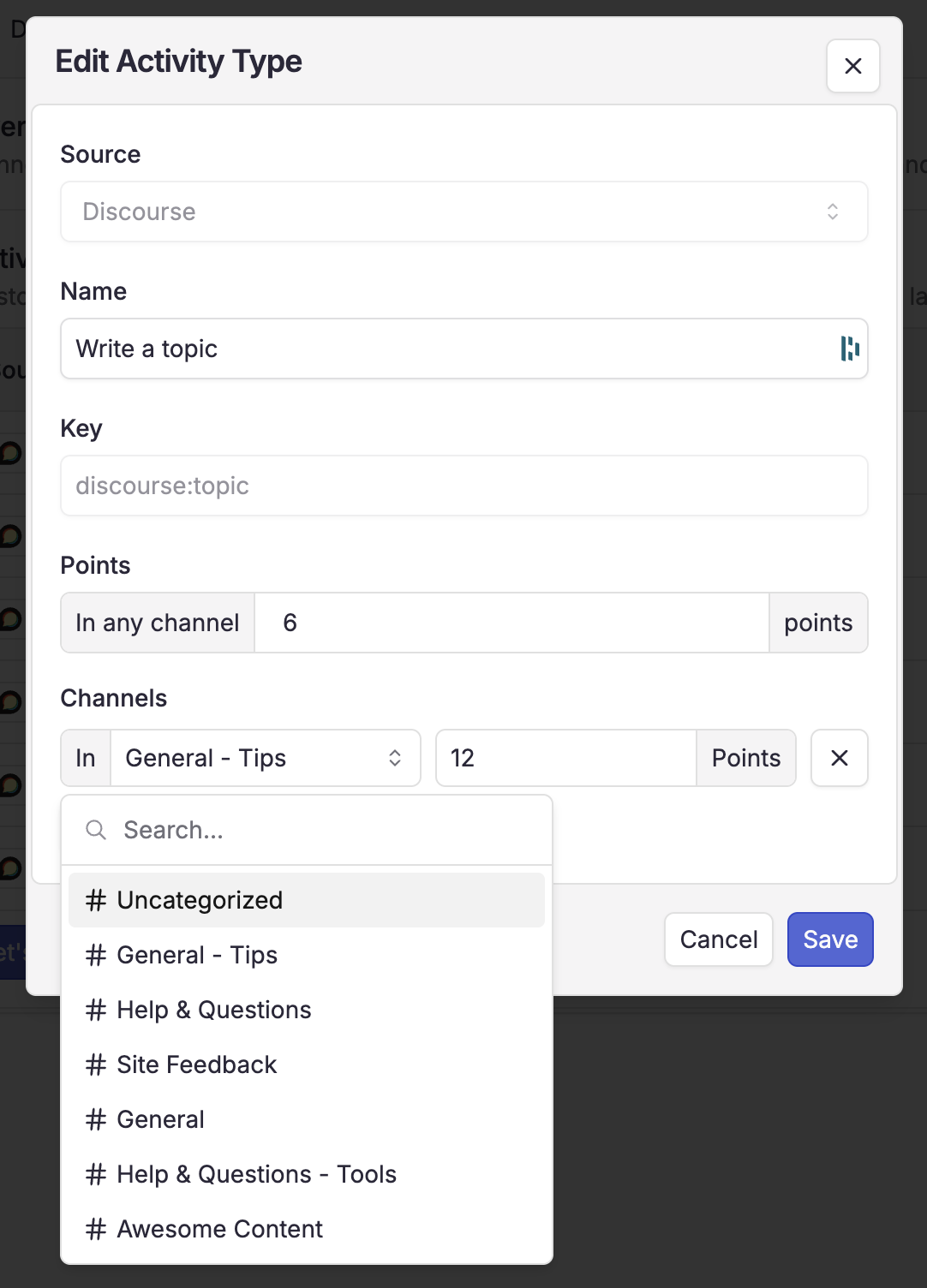Click the Edit Activity Type title
This screenshot has width=927, height=1288.
tap(179, 62)
